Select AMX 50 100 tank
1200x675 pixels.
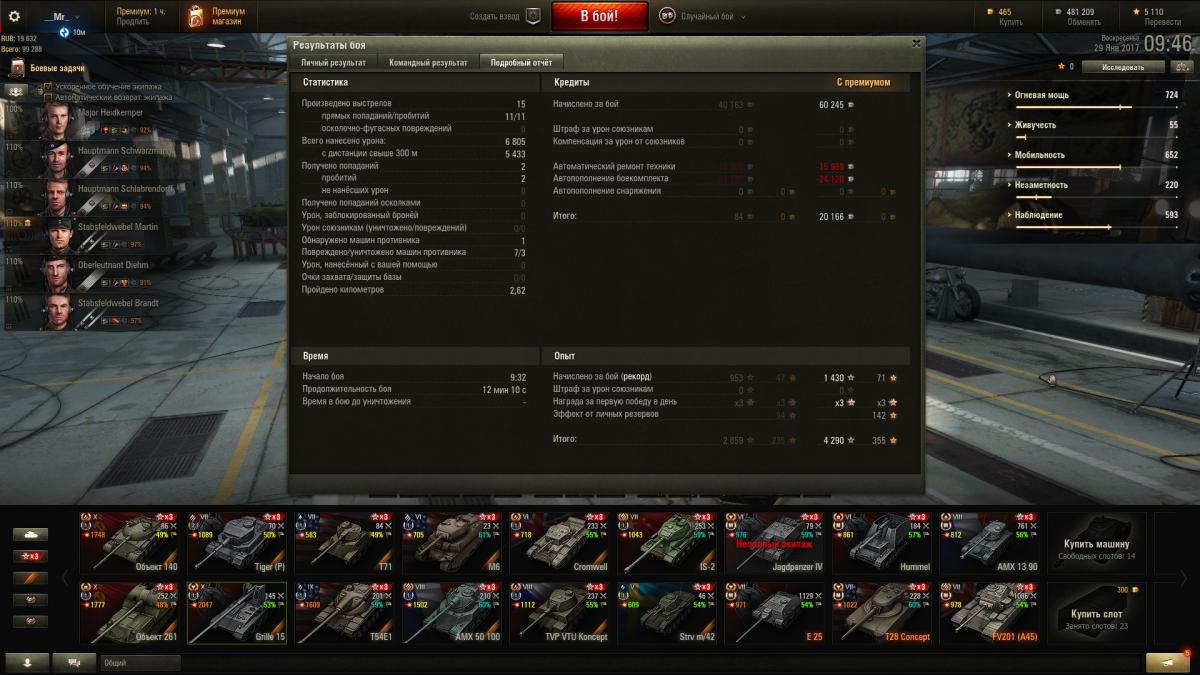click(x=451, y=613)
